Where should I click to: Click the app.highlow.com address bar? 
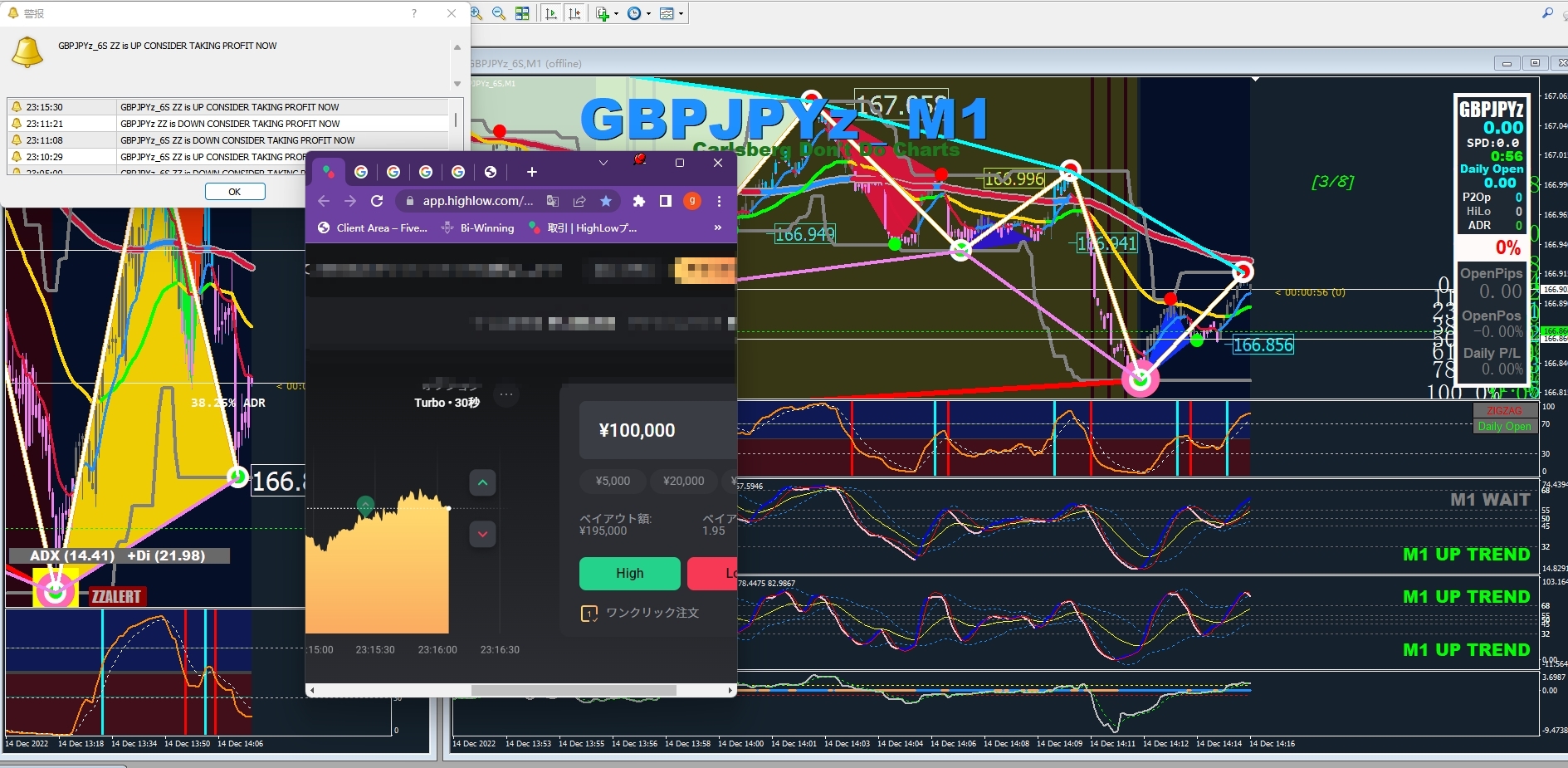(x=477, y=201)
